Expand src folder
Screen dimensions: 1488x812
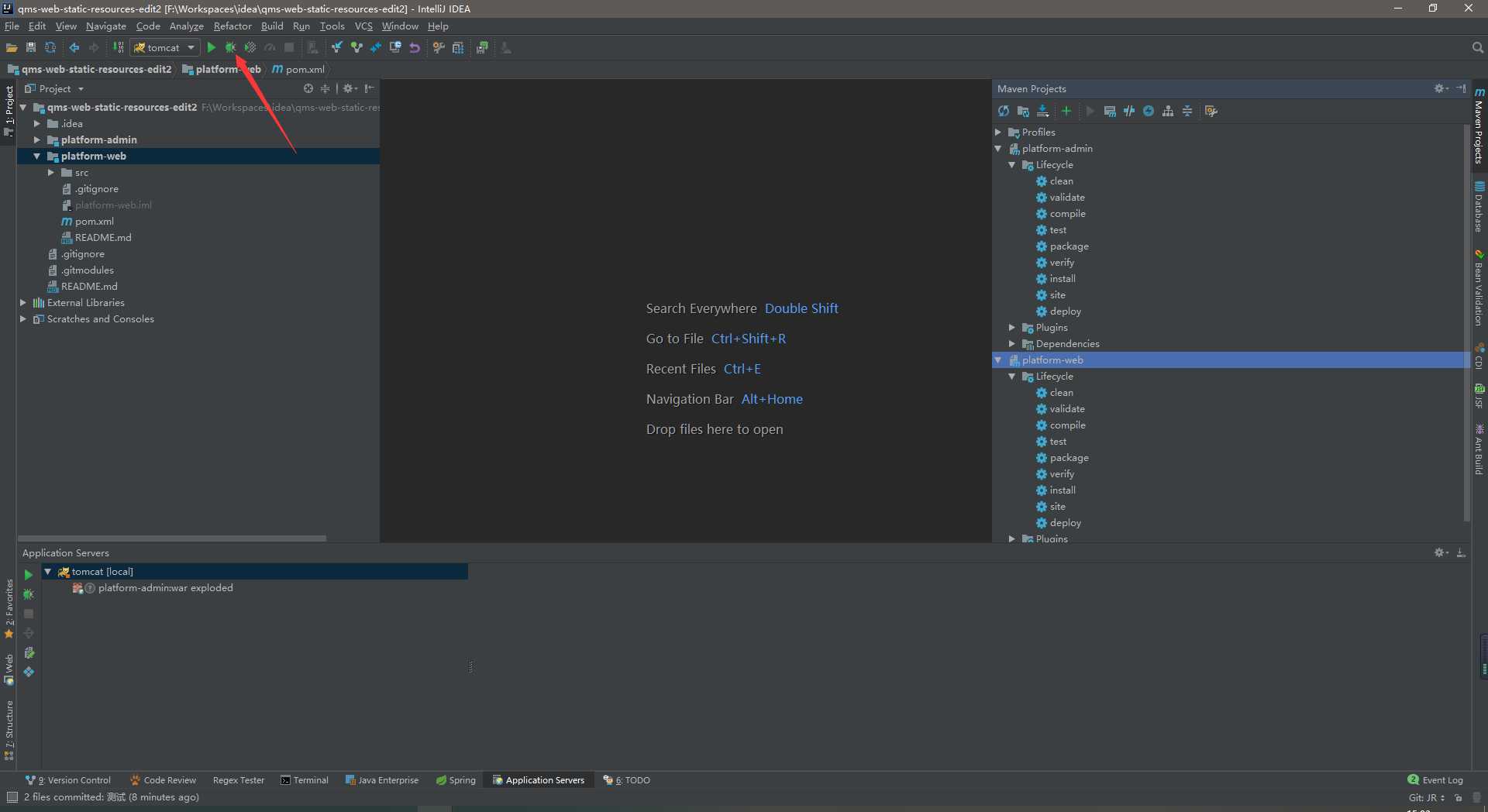pos(50,172)
